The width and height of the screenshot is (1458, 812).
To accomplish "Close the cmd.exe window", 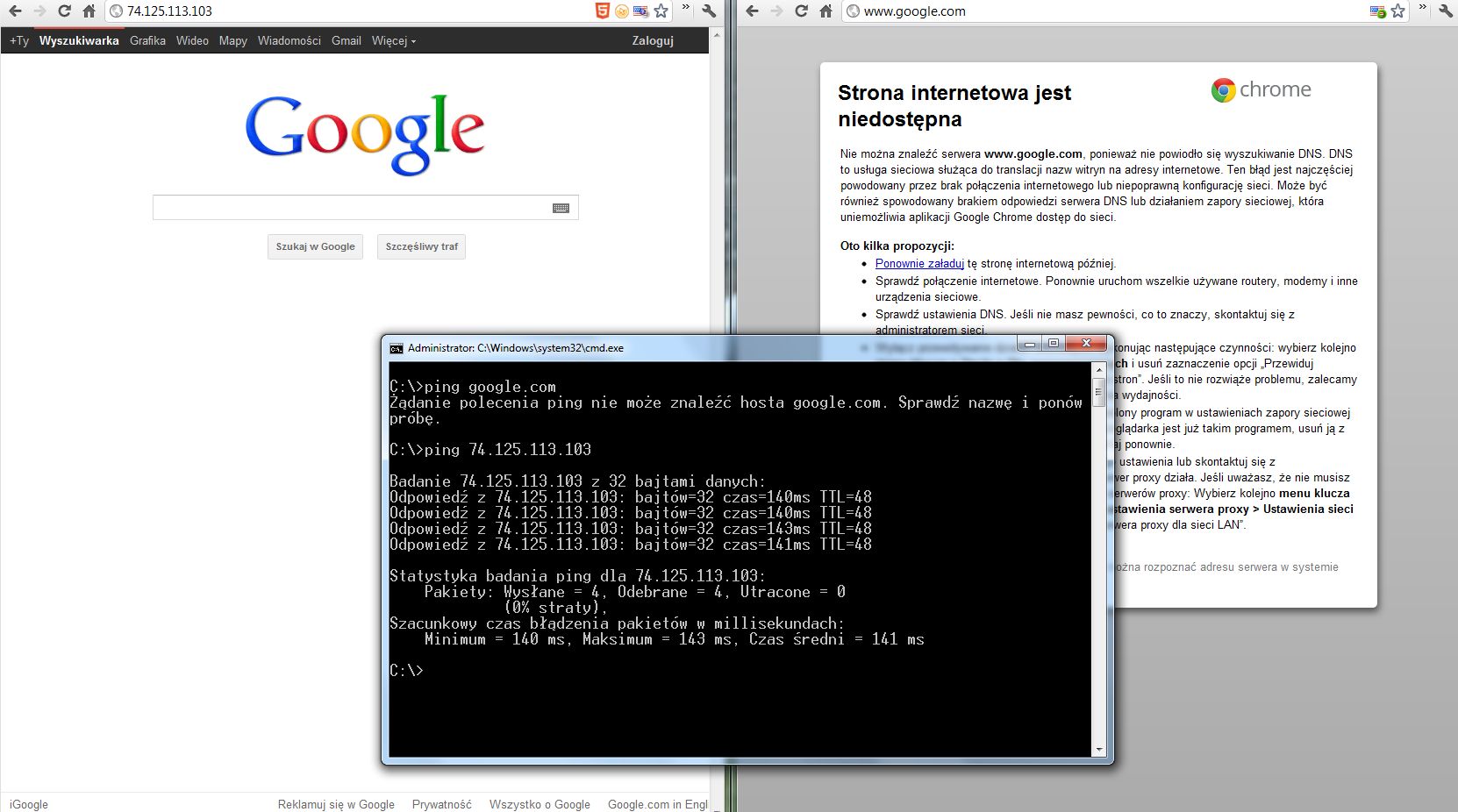I will click(1086, 344).
